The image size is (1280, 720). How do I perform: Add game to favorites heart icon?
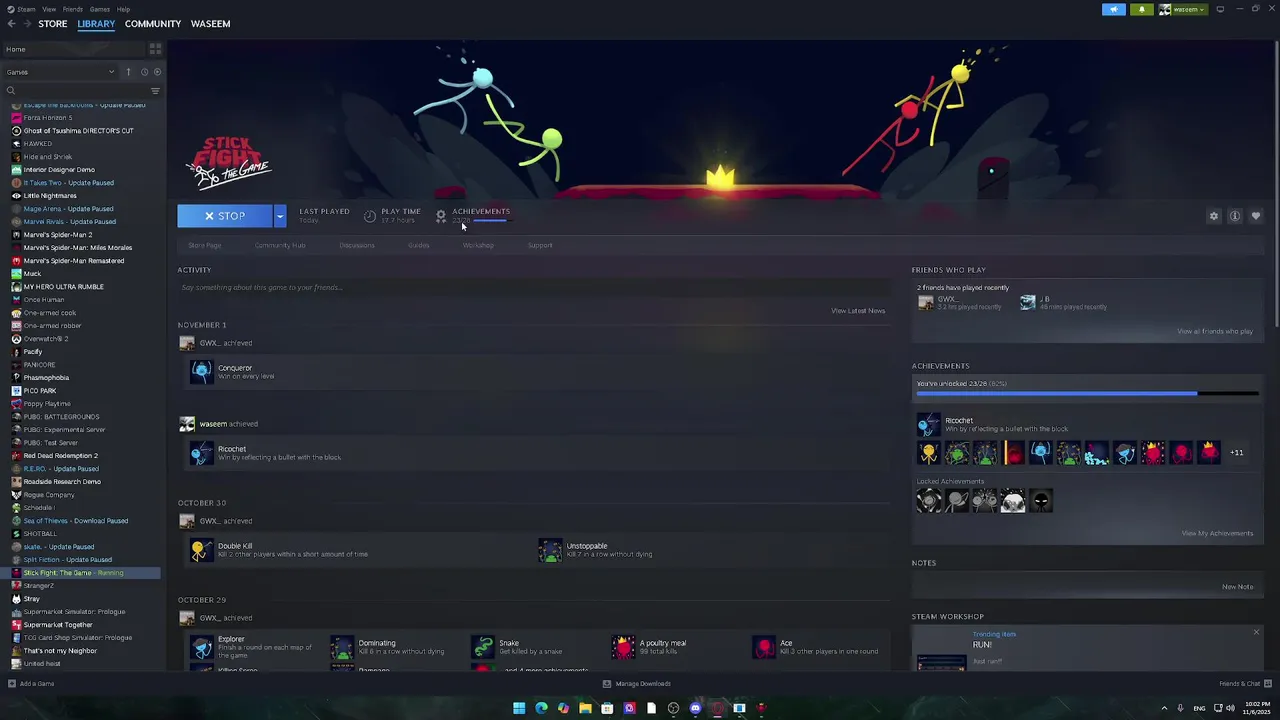[x=1256, y=216]
